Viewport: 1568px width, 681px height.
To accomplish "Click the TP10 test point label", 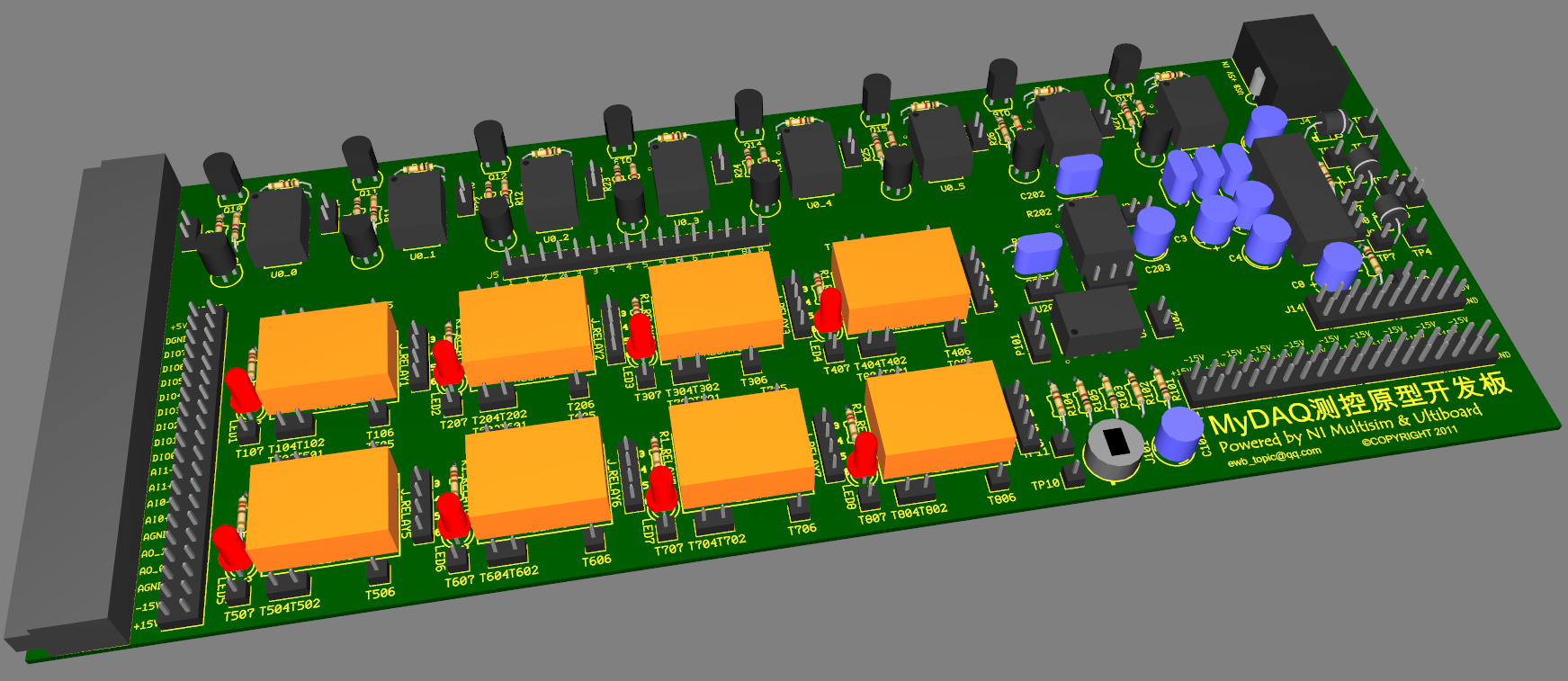I will pos(1045,484).
